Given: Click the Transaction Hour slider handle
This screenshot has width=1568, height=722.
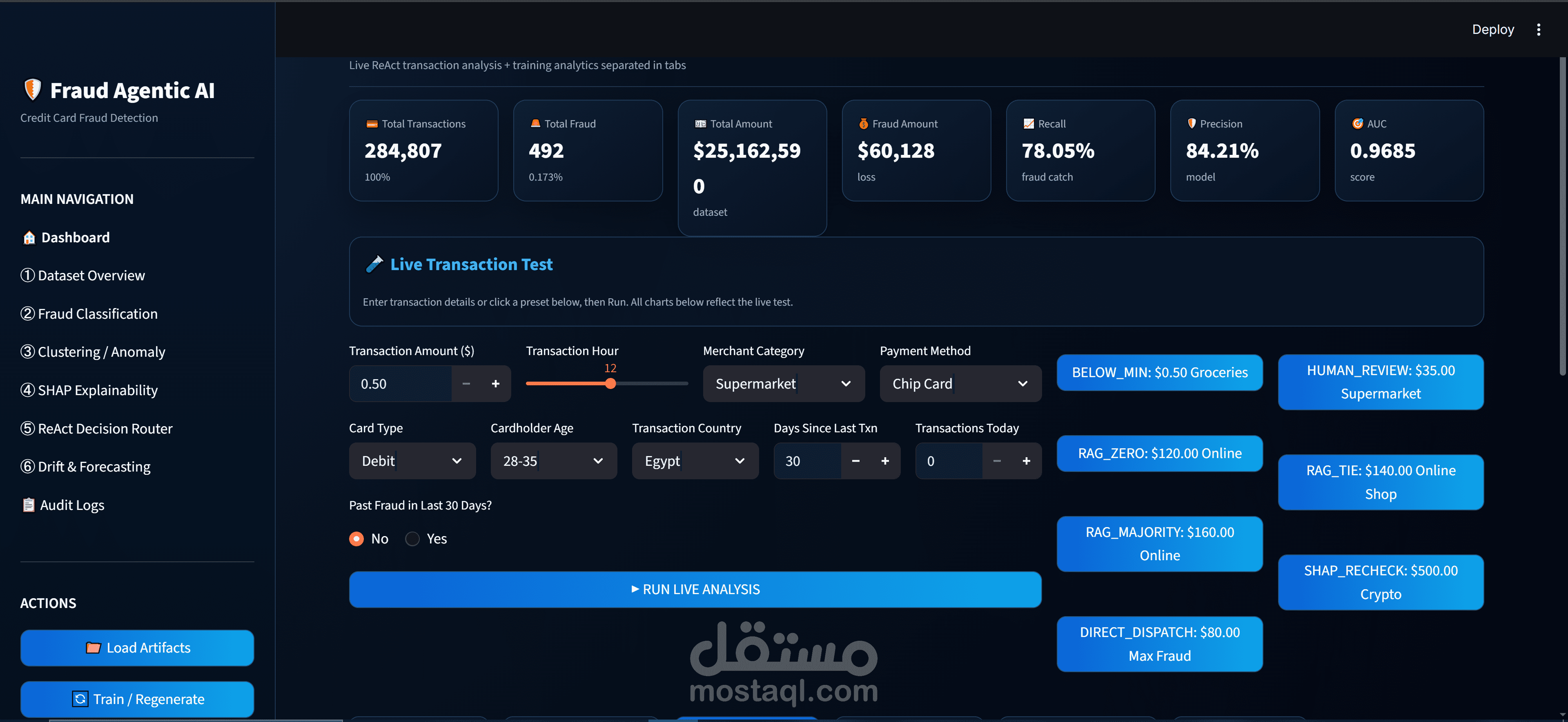Looking at the screenshot, I should pyautogui.click(x=610, y=384).
